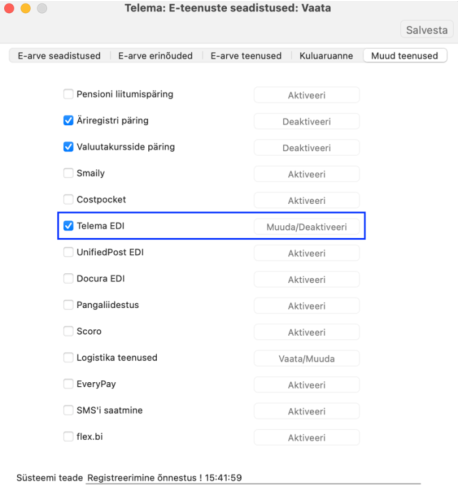Click Deaktiveeri for Äriregistri päring
Viewport: 458px width, 495px height.
coord(307,121)
